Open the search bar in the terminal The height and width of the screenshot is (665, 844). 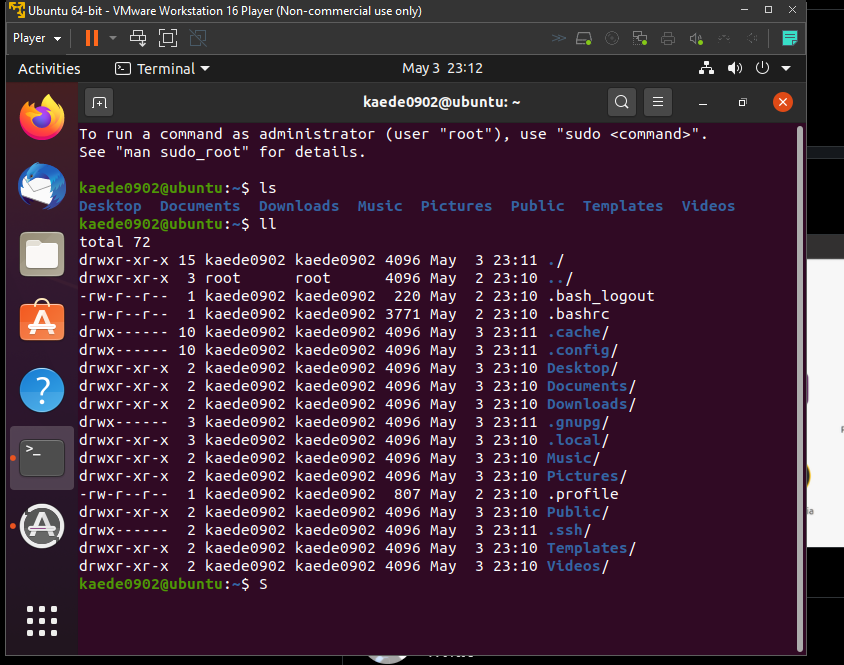tap(621, 102)
